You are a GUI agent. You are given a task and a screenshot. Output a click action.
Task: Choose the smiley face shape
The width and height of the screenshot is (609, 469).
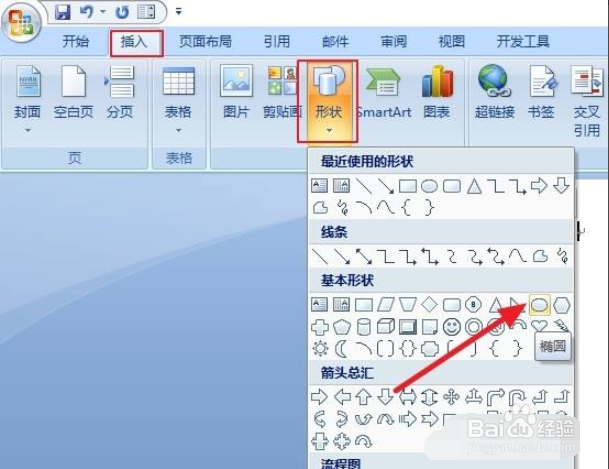(x=452, y=327)
